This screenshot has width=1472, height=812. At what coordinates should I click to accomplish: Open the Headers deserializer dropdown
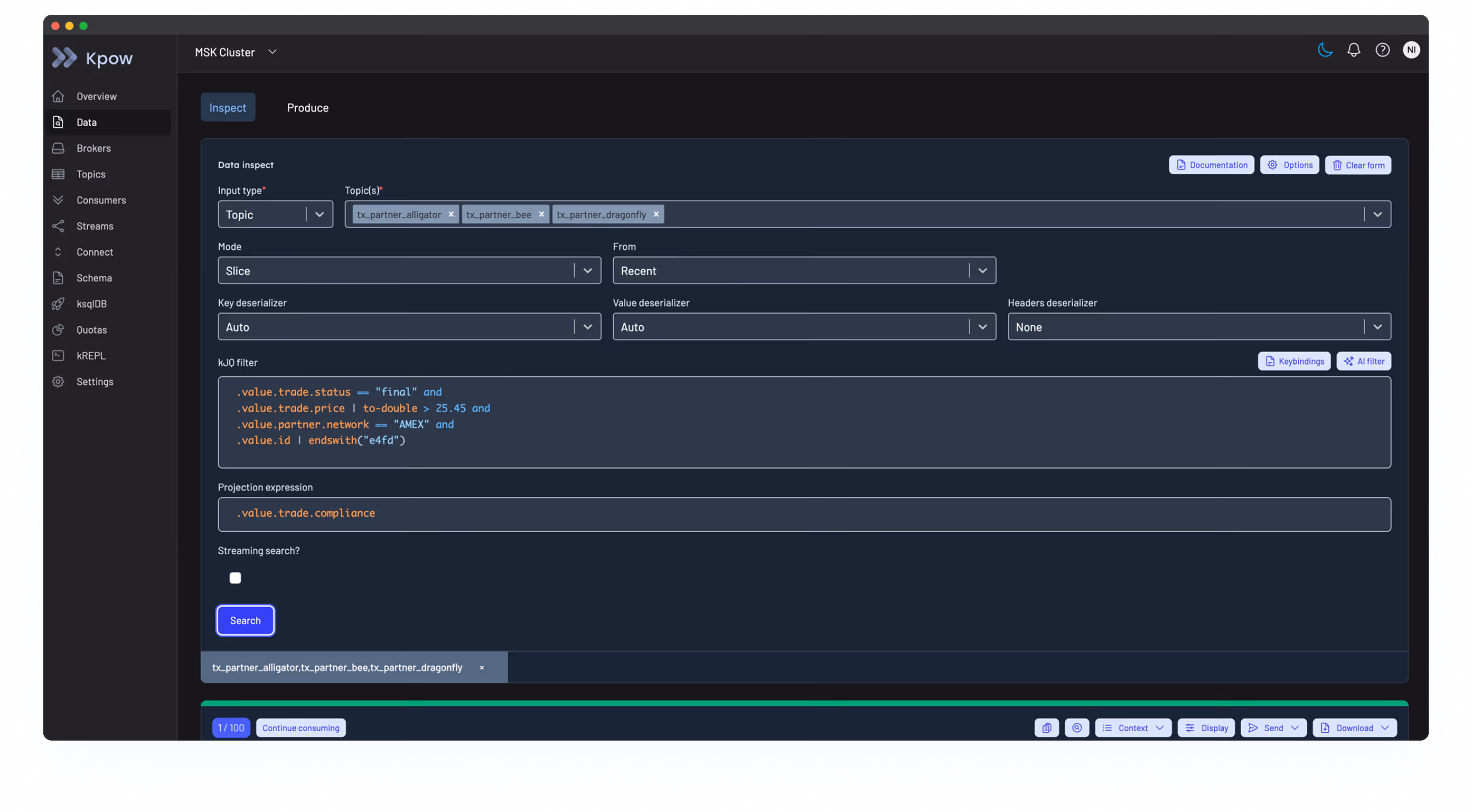pos(1198,327)
